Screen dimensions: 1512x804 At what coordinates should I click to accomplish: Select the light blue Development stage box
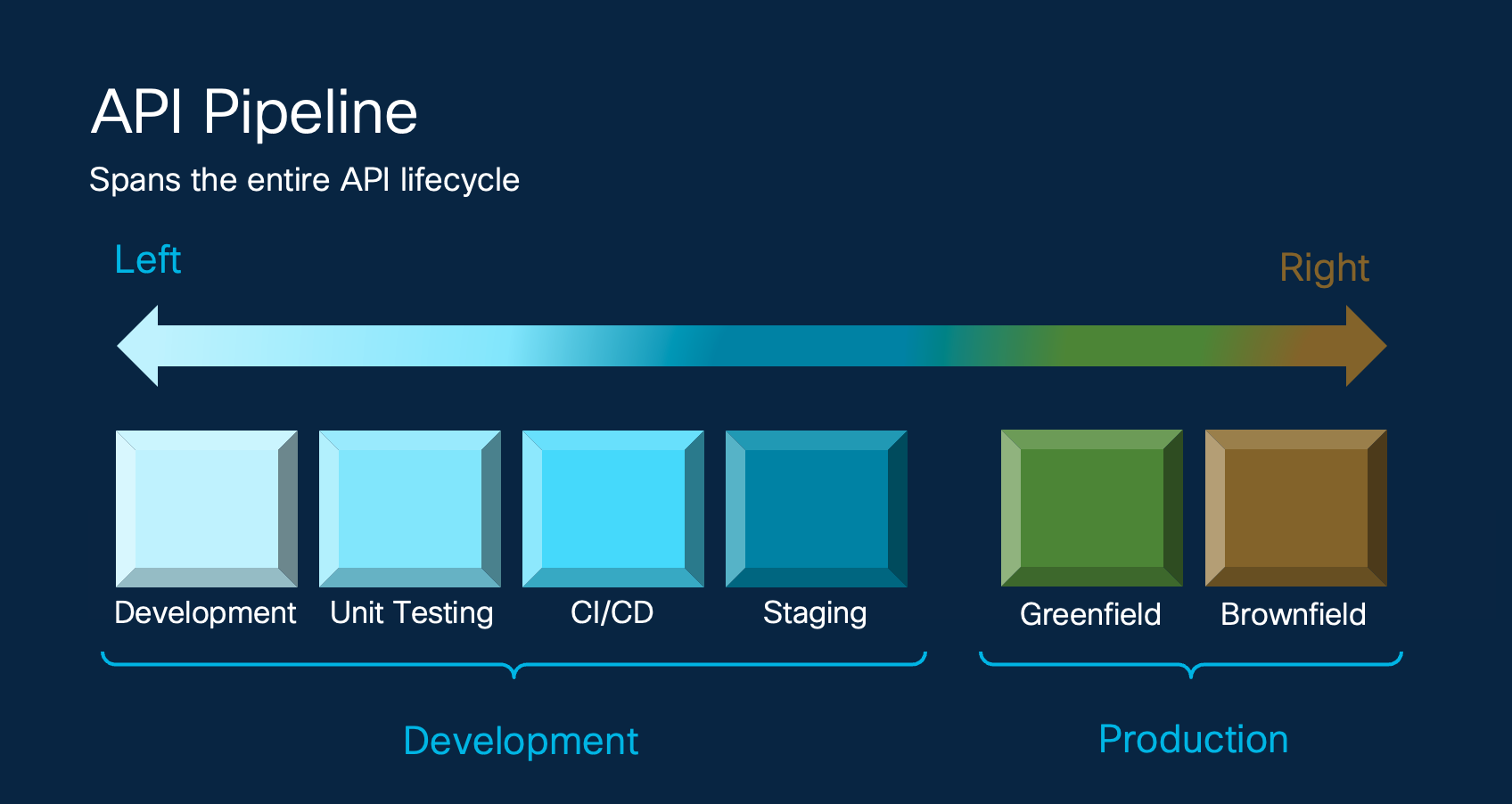click(x=206, y=508)
